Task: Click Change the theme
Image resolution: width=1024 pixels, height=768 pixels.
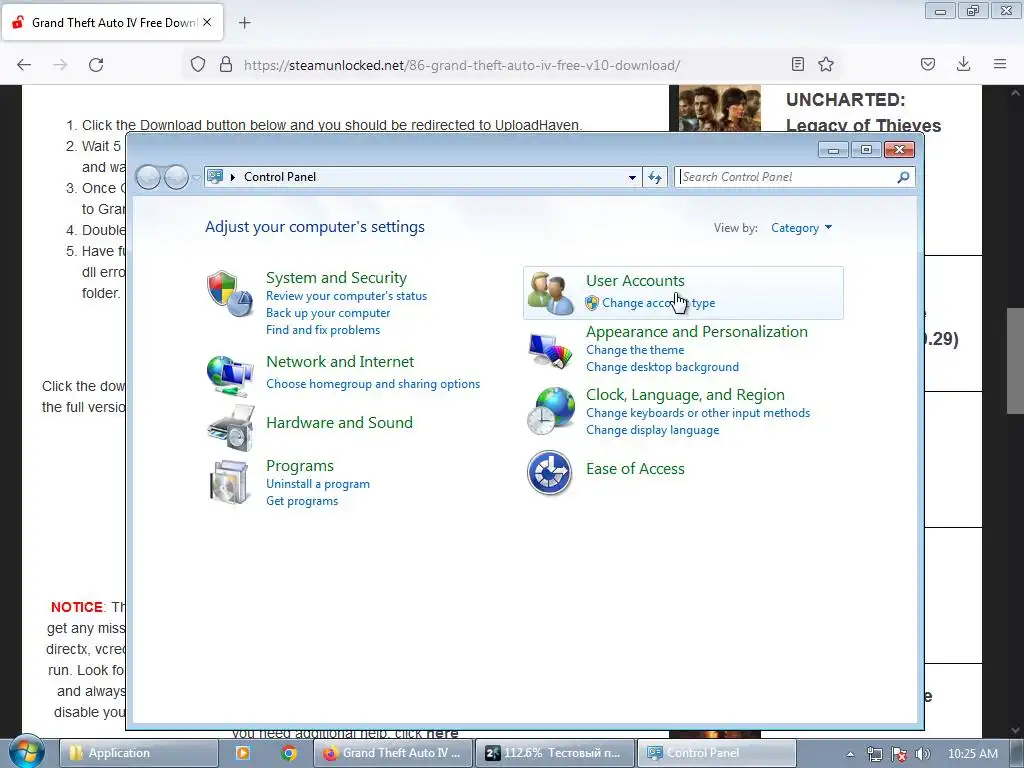Action: click(x=635, y=350)
